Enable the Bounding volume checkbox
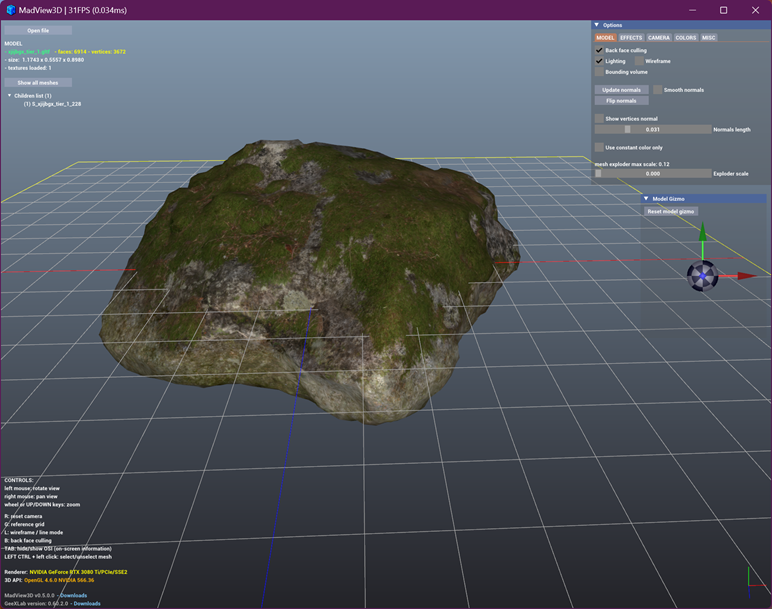The height and width of the screenshot is (609, 772). point(599,72)
